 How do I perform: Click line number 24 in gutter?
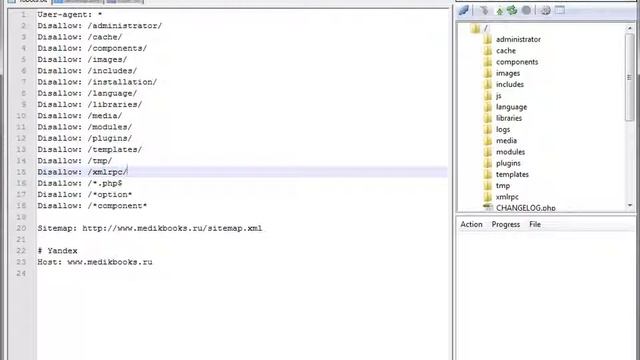pos(21,273)
